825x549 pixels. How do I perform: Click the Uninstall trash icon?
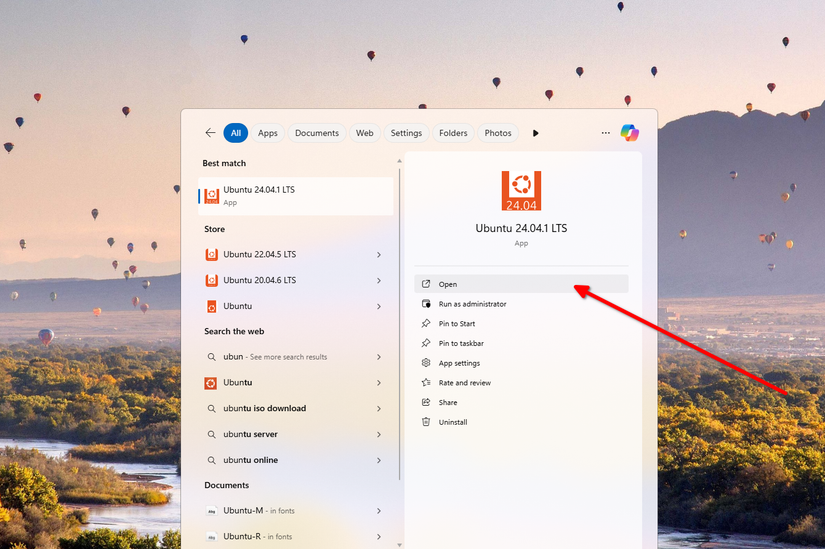(426, 422)
